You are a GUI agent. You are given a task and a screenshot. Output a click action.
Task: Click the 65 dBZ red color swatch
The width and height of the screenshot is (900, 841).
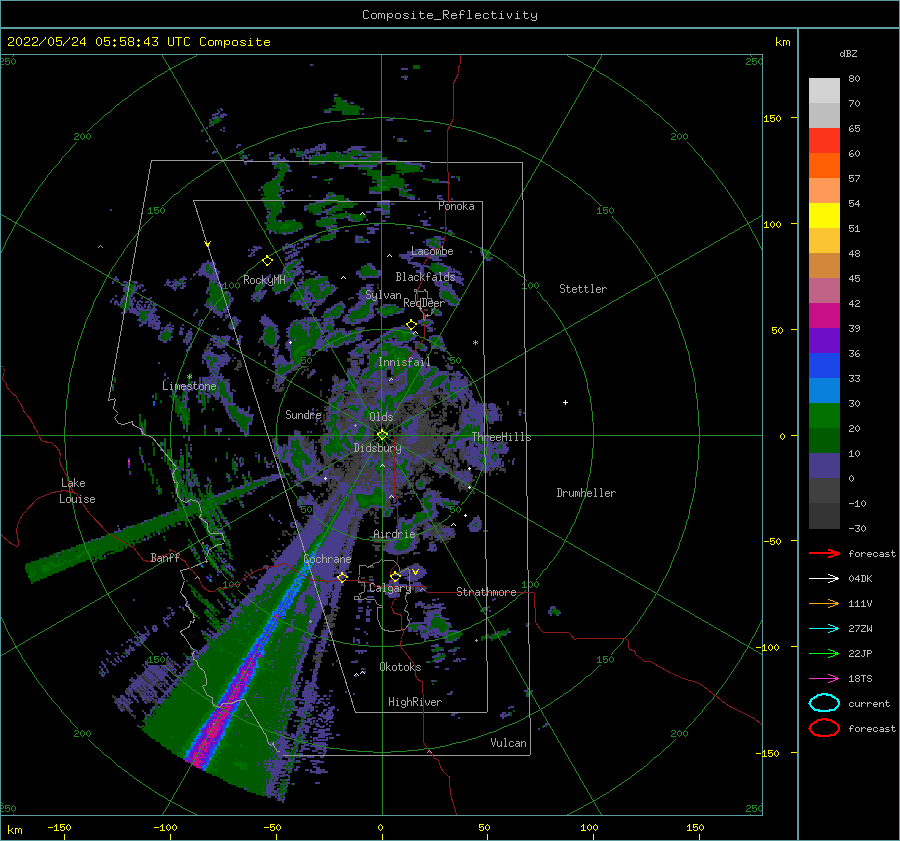click(x=824, y=140)
